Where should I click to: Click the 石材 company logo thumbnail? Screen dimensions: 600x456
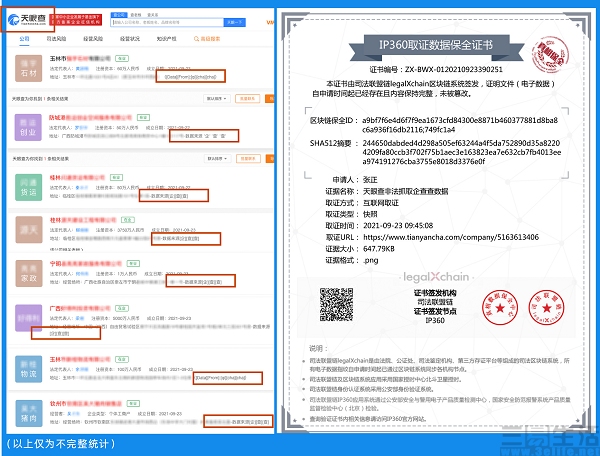point(29,68)
